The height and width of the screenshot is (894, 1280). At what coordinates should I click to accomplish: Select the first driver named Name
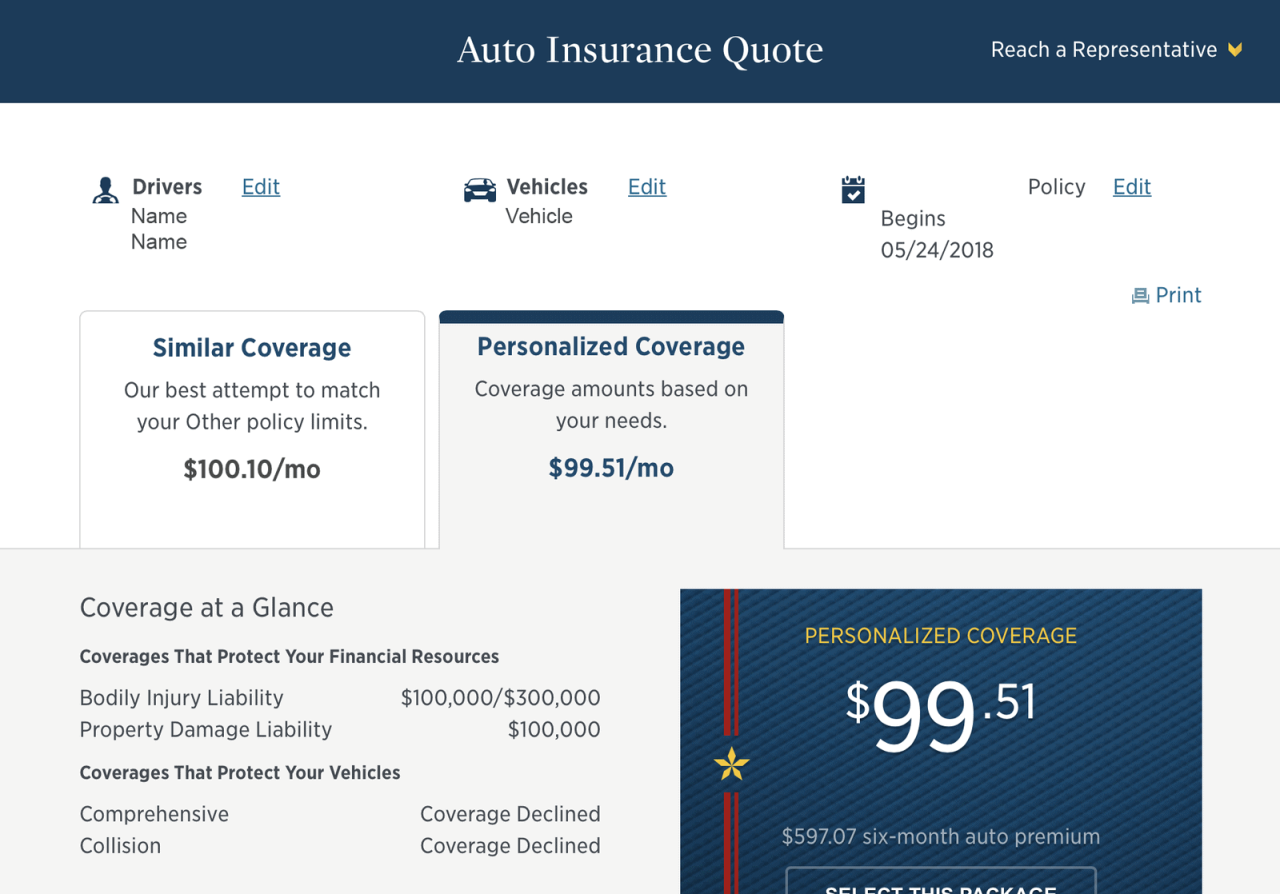click(x=159, y=215)
